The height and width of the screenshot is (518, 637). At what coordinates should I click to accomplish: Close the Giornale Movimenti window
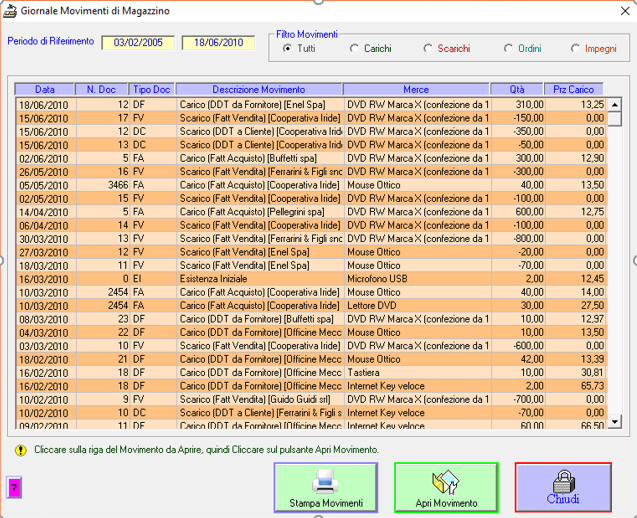[625, 11]
